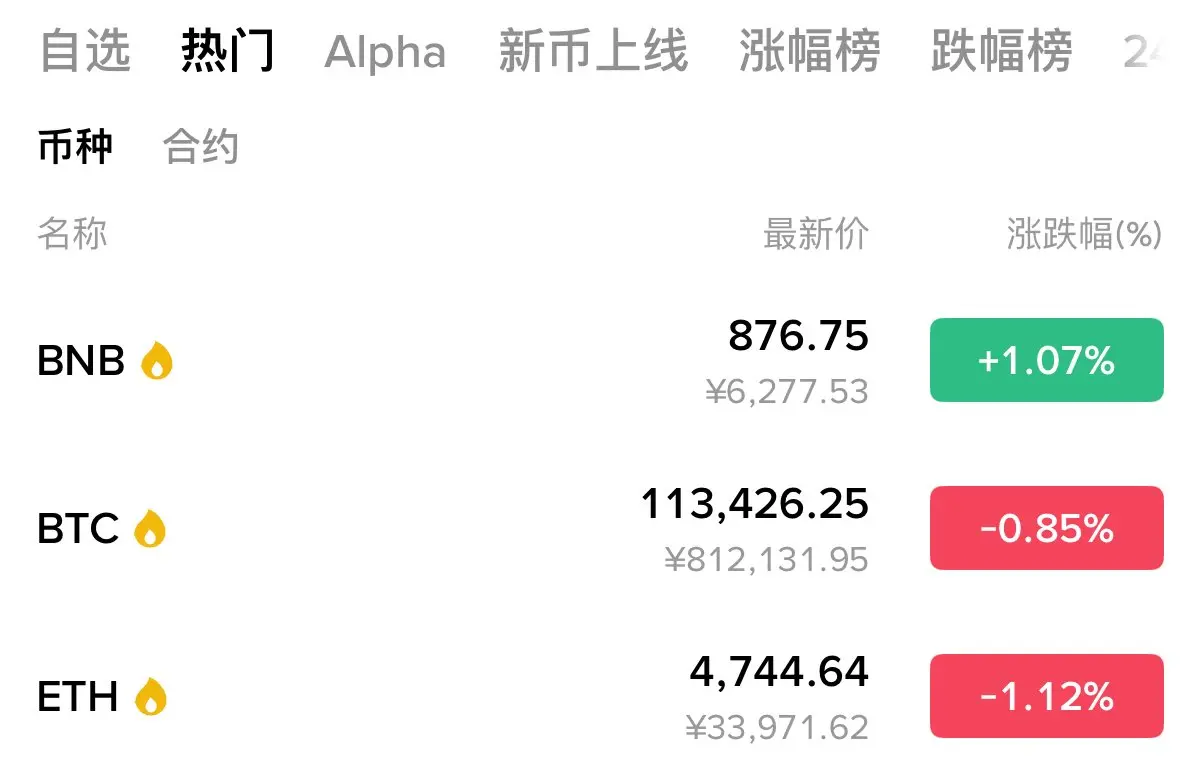Viewport: 1198px width, 766px height.
Task: Open the 新币上线 tab
Action: [594, 51]
